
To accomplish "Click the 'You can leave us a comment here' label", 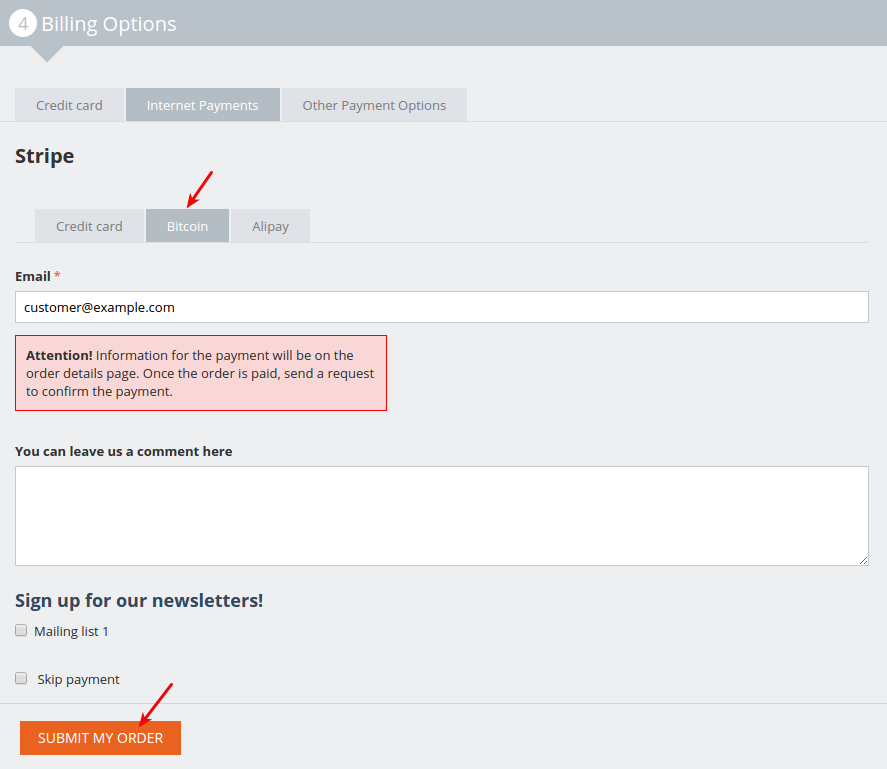I will [123, 452].
